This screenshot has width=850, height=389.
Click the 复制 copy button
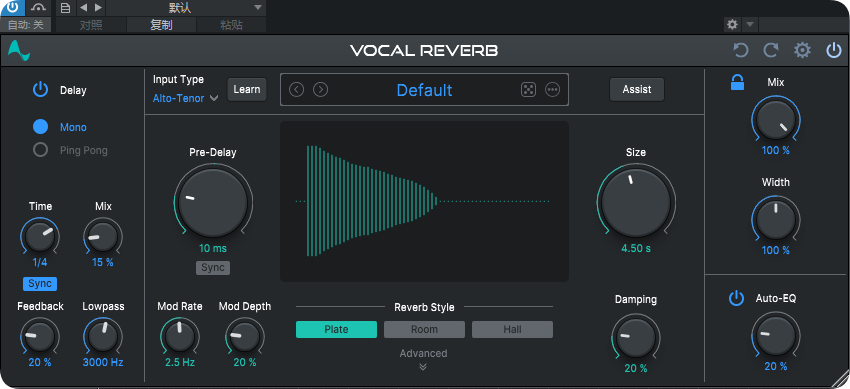pos(161,25)
